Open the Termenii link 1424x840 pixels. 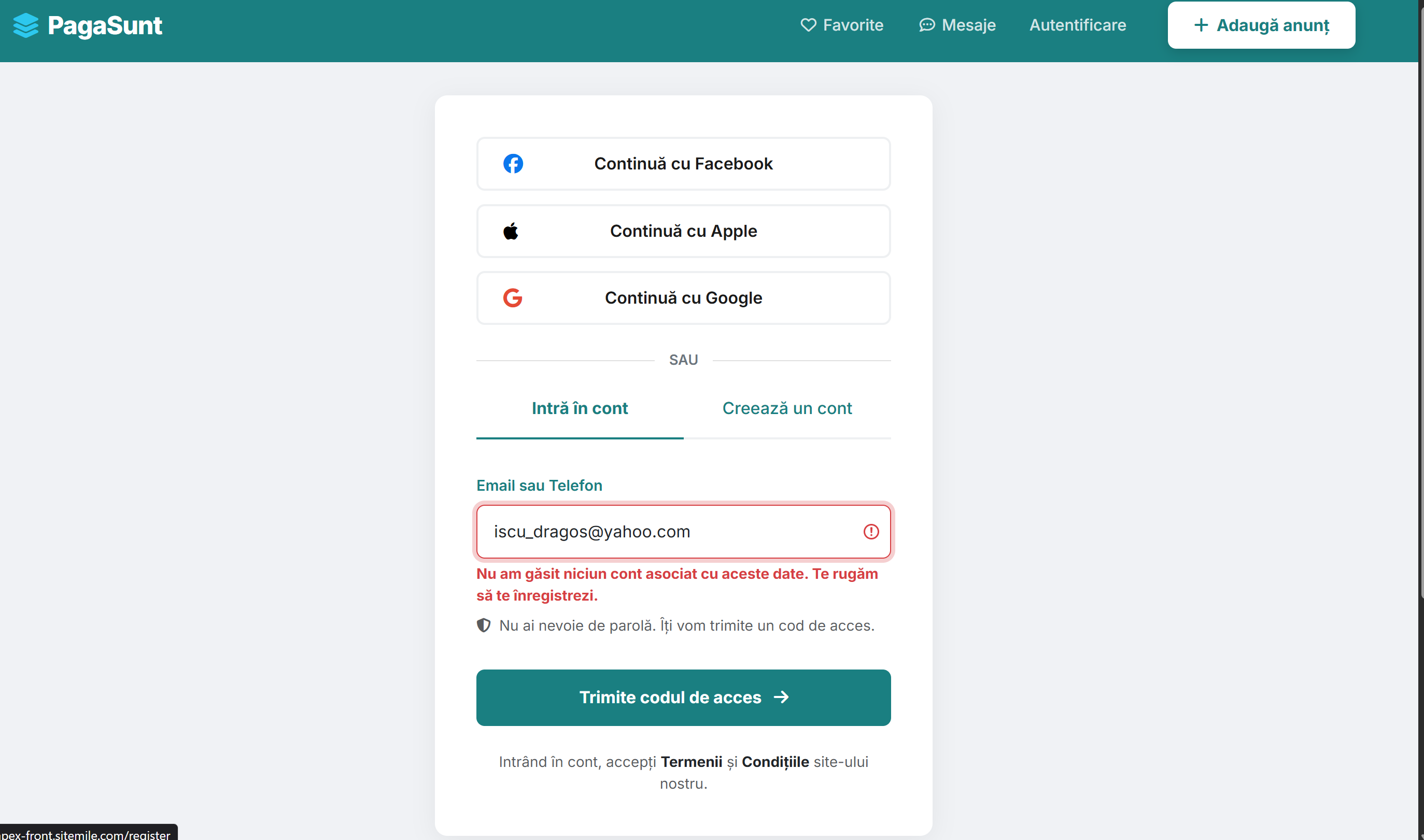click(x=691, y=762)
